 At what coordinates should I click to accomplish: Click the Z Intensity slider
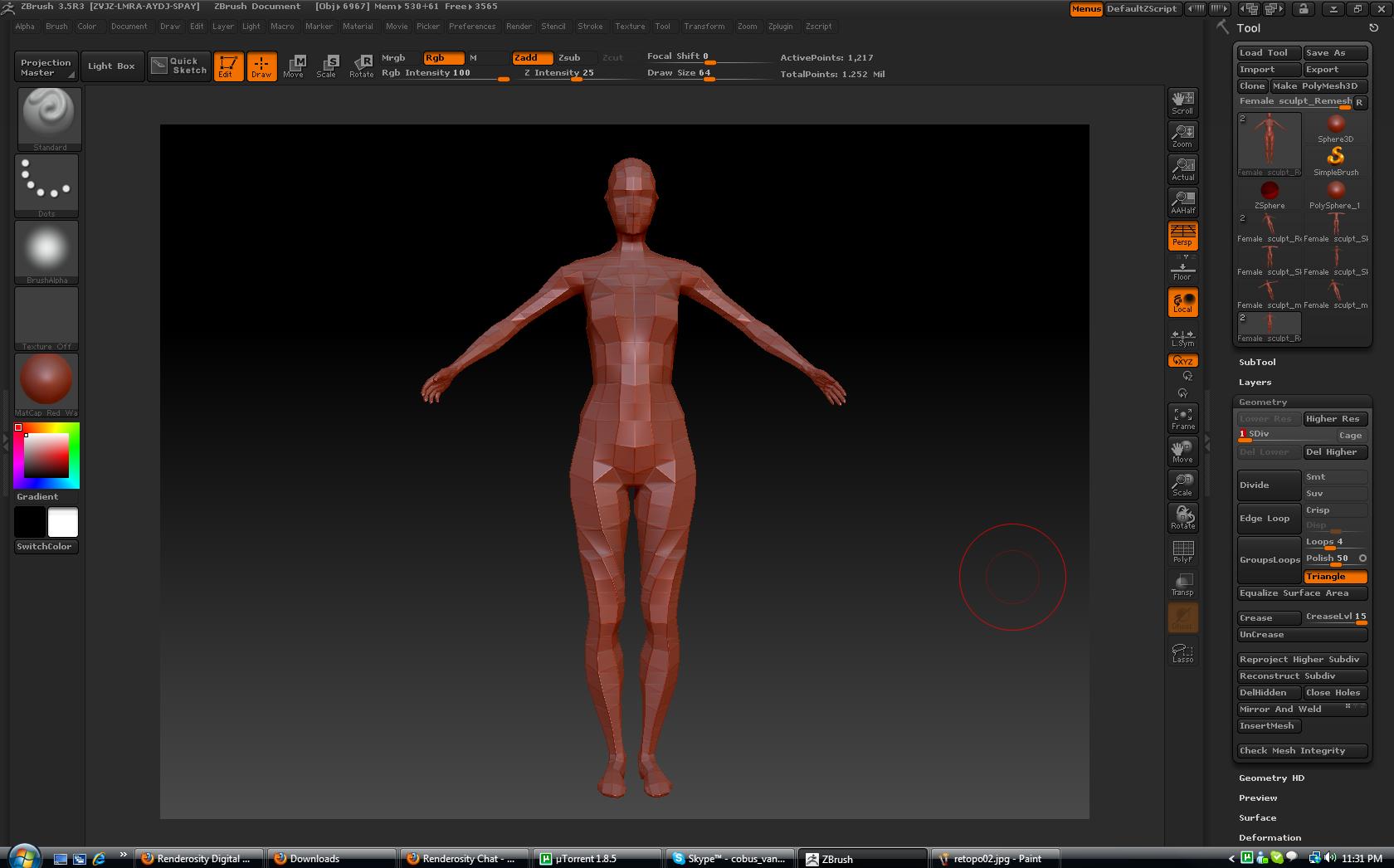(x=576, y=74)
